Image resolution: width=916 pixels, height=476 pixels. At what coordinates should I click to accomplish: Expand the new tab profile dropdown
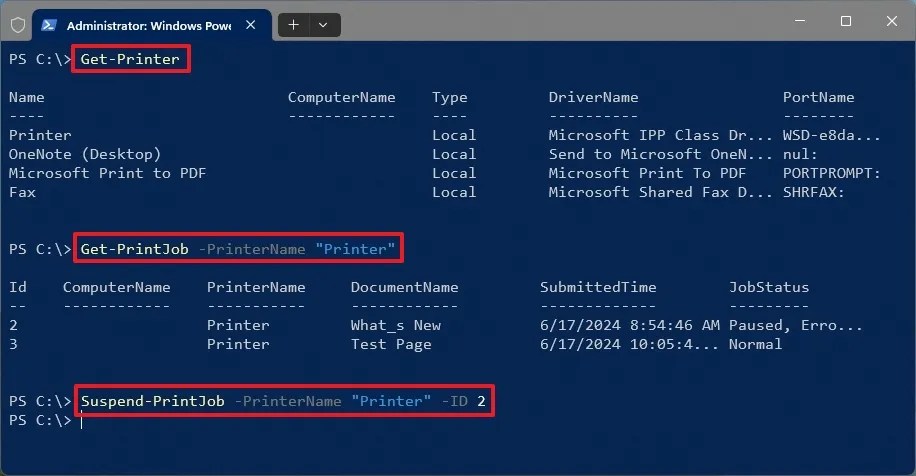pos(323,25)
